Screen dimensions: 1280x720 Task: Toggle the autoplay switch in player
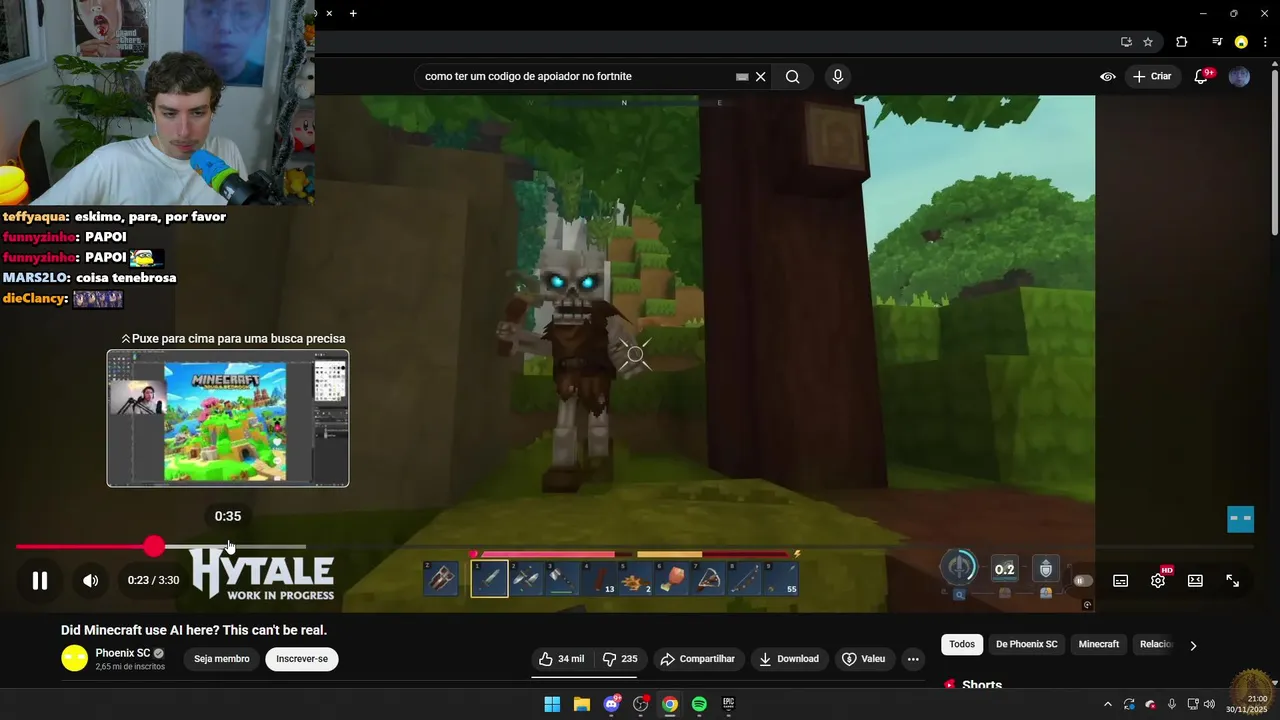(x=1084, y=581)
